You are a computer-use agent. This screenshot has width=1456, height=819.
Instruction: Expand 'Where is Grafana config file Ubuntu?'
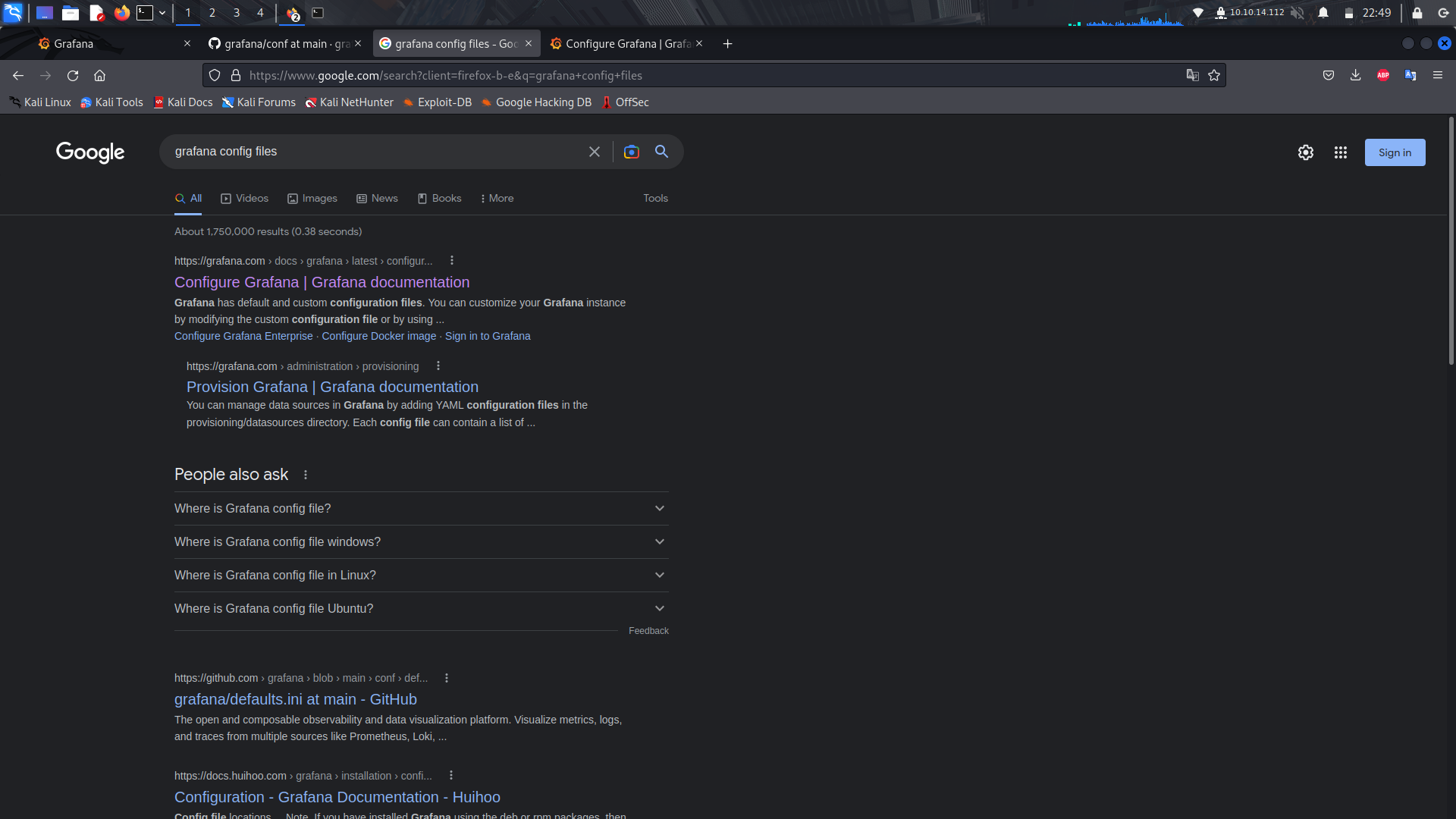421,607
